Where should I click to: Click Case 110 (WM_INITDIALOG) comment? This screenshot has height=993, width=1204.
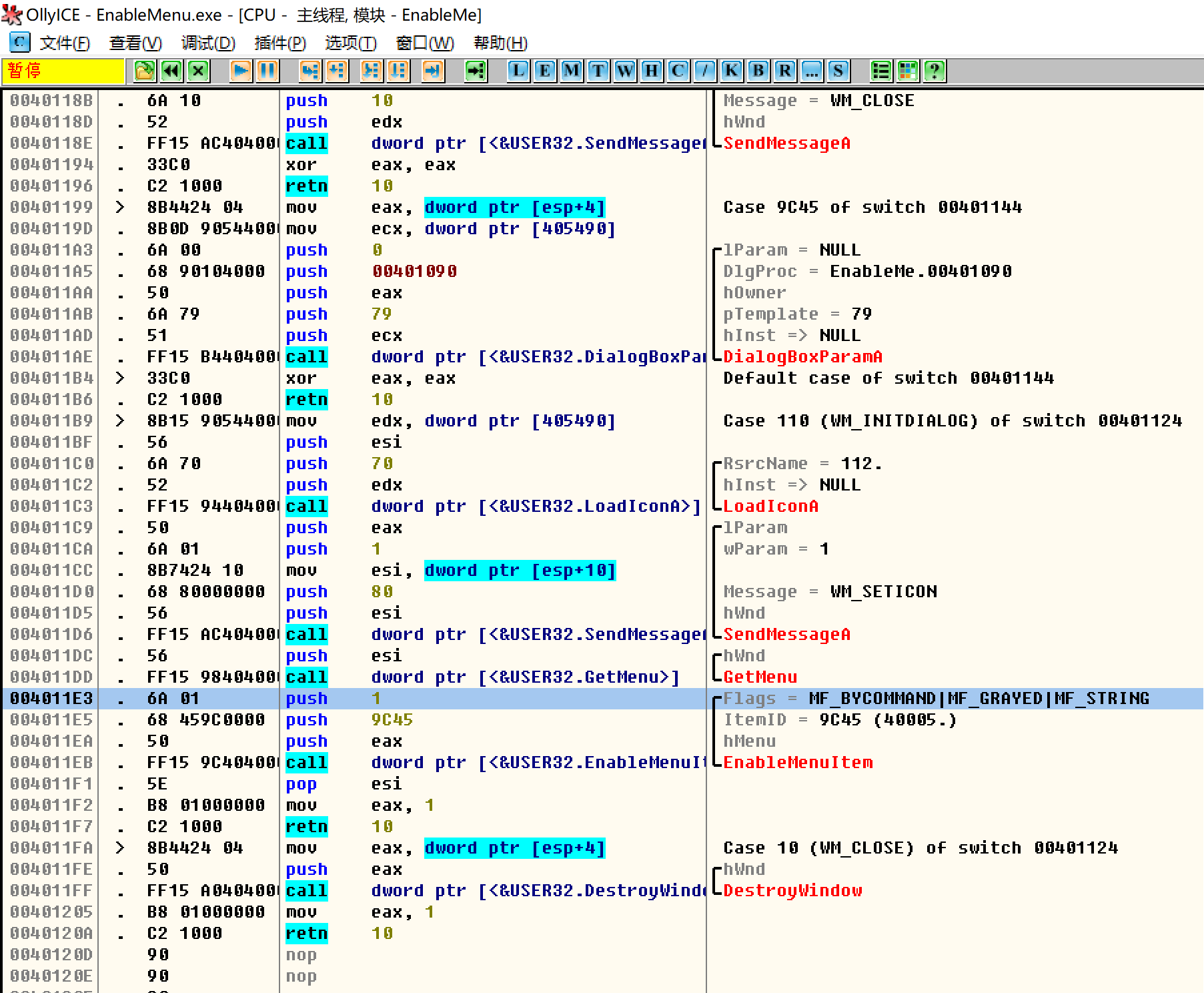point(953,421)
